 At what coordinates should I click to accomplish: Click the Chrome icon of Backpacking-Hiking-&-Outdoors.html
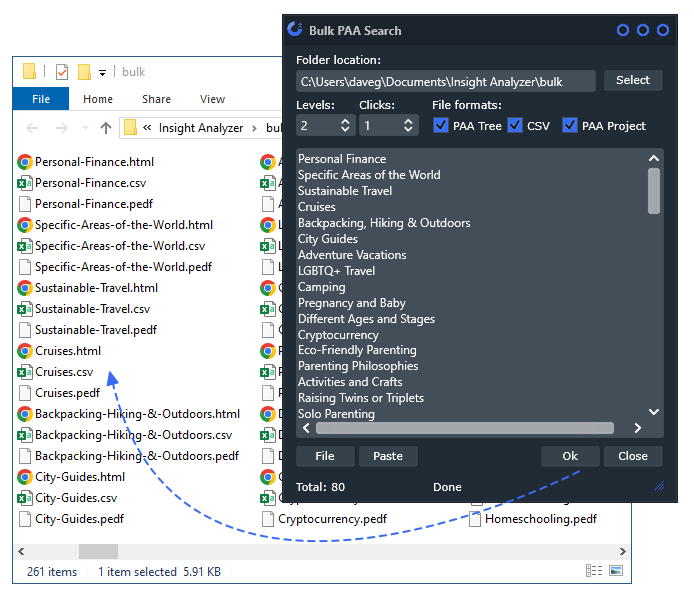25,414
